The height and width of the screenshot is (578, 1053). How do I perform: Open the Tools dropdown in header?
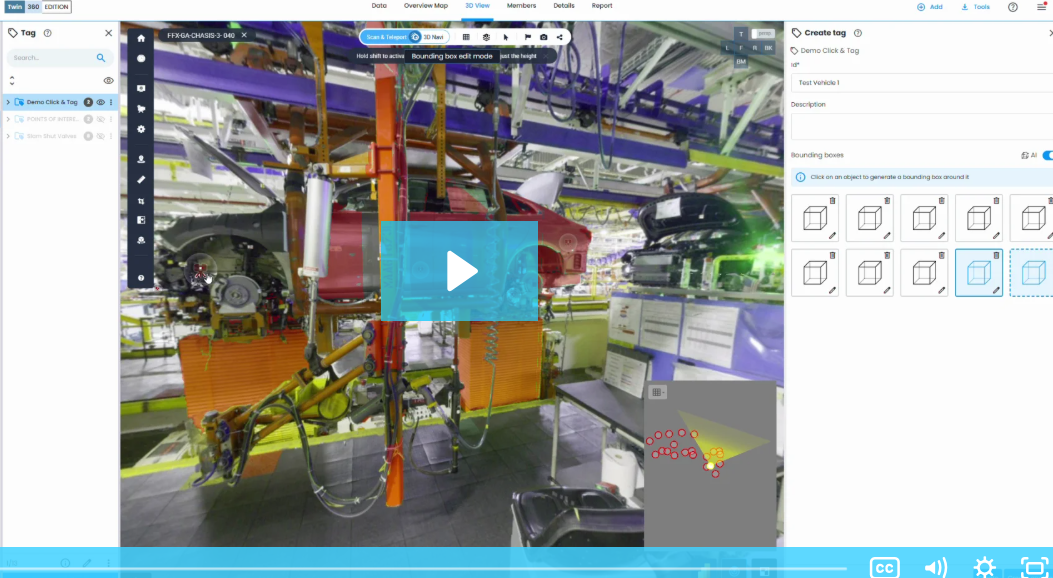click(x=975, y=7)
